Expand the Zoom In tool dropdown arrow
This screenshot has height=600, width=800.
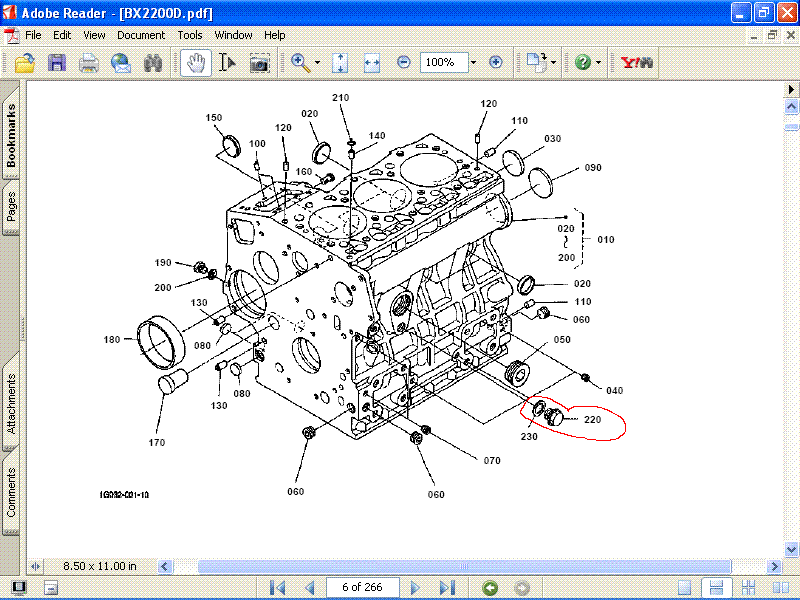pyautogui.click(x=318, y=63)
